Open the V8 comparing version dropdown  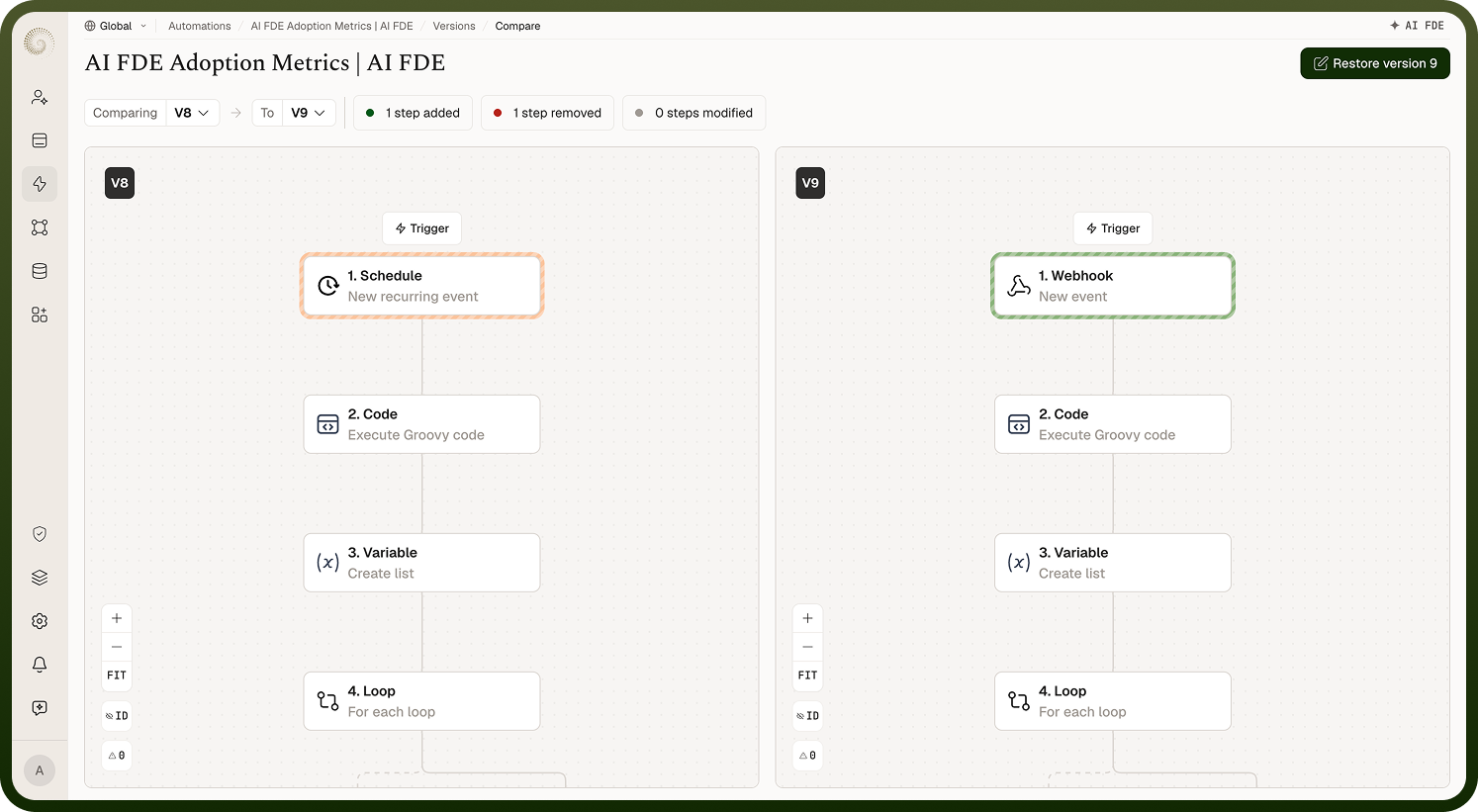(192, 113)
